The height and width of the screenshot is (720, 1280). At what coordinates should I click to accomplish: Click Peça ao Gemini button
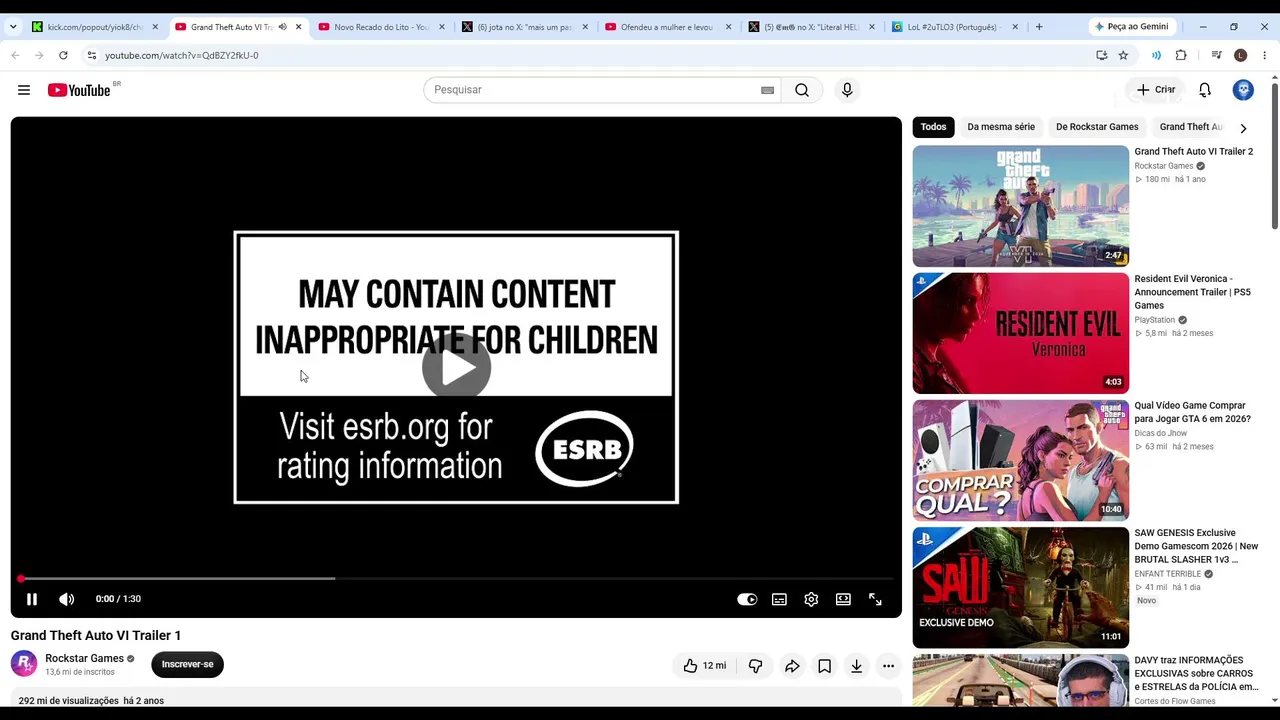pyautogui.click(x=1133, y=27)
